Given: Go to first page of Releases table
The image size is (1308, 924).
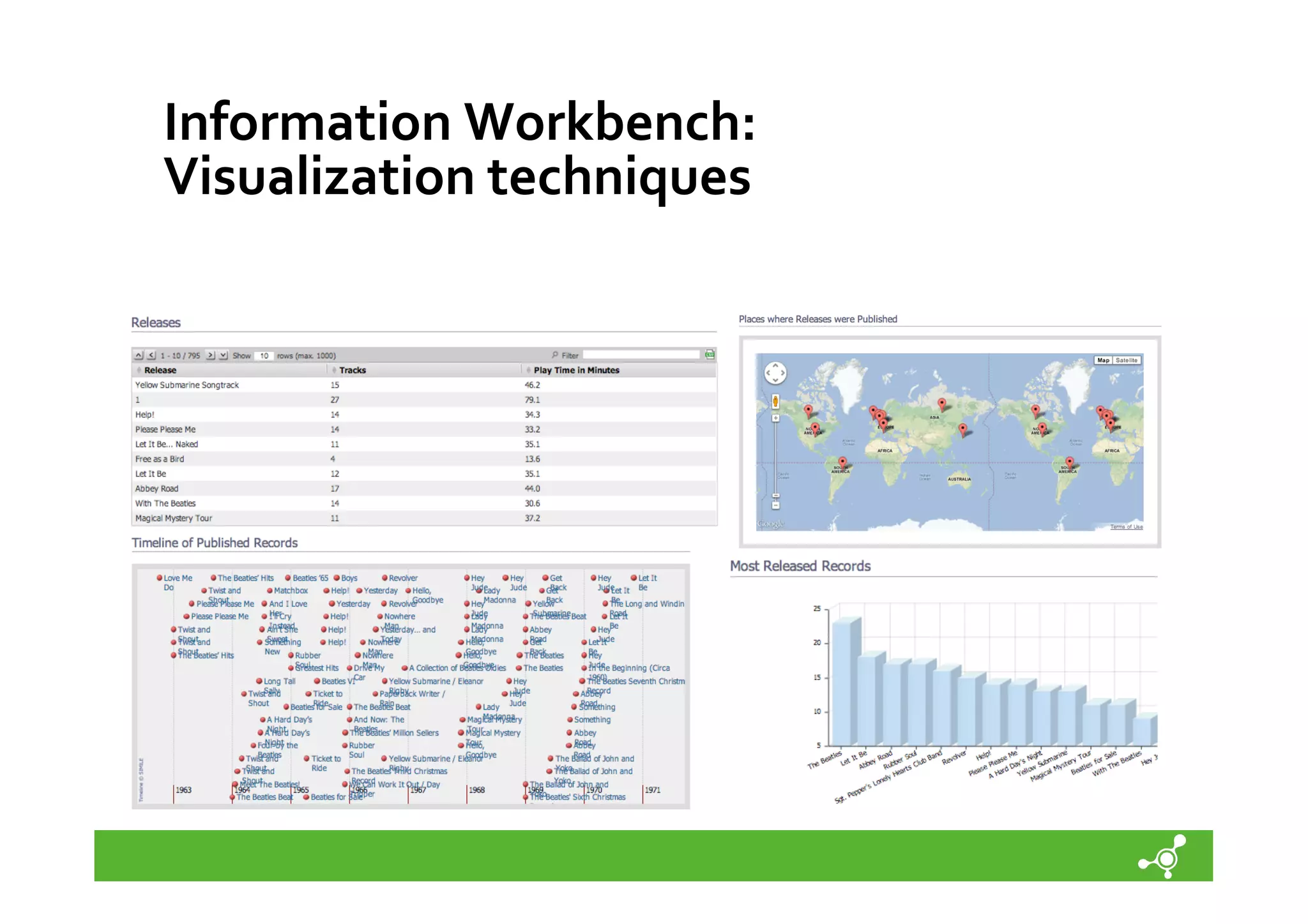Looking at the screenshot, I should (139, 355).
